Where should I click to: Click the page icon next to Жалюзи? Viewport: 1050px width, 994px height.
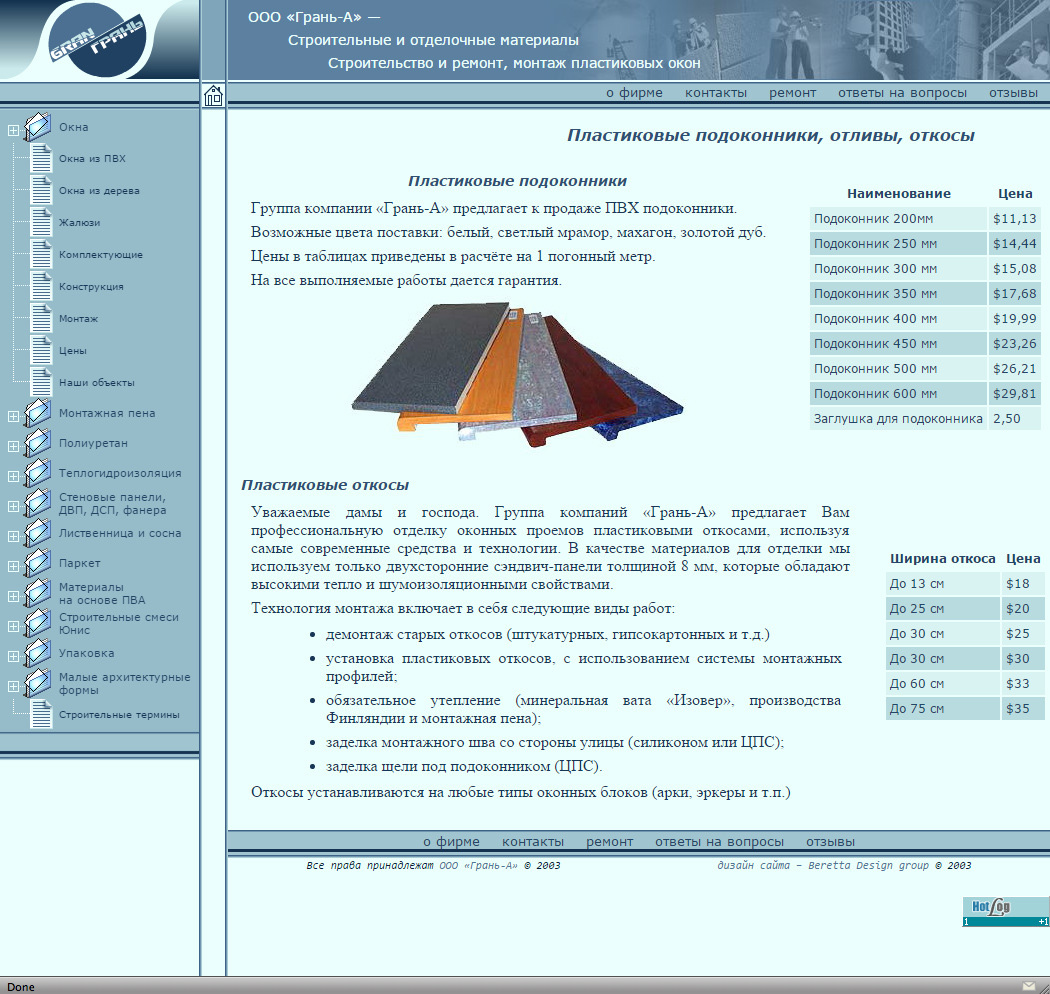pyautogui.click(x=41, y=222)
